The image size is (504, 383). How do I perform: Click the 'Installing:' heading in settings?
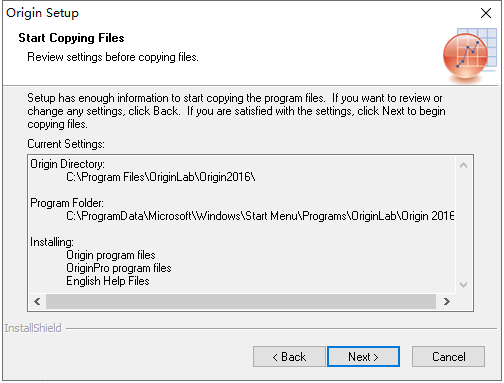pos(52,242)
